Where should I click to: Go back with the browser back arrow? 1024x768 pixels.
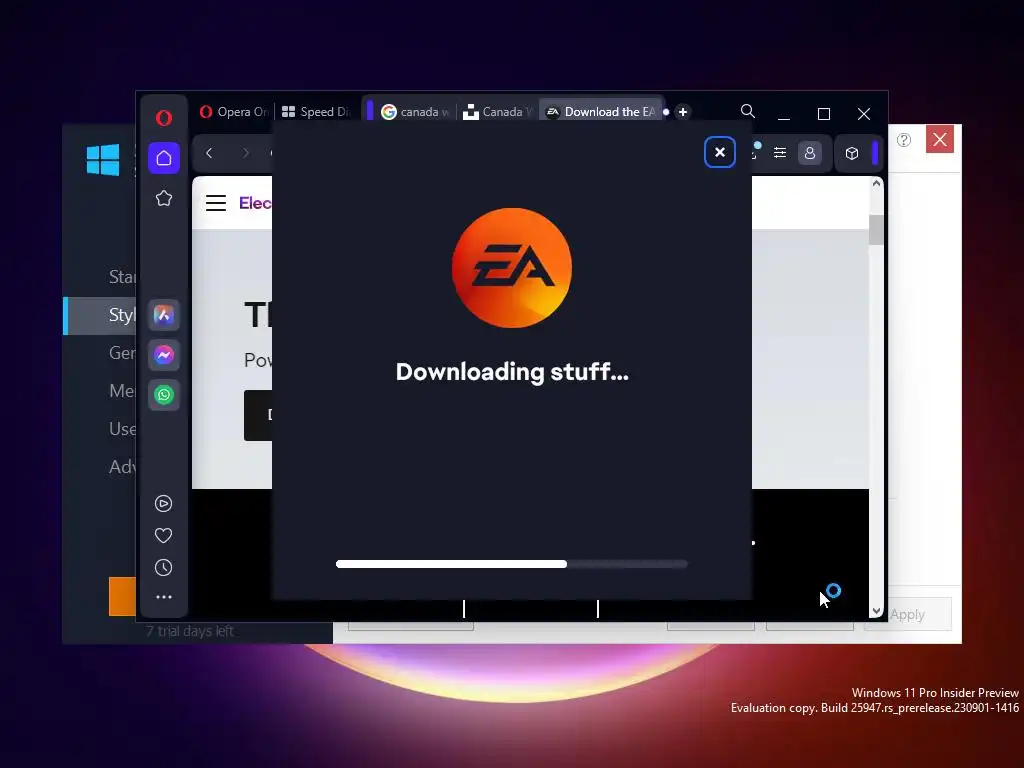click(209, 153)
